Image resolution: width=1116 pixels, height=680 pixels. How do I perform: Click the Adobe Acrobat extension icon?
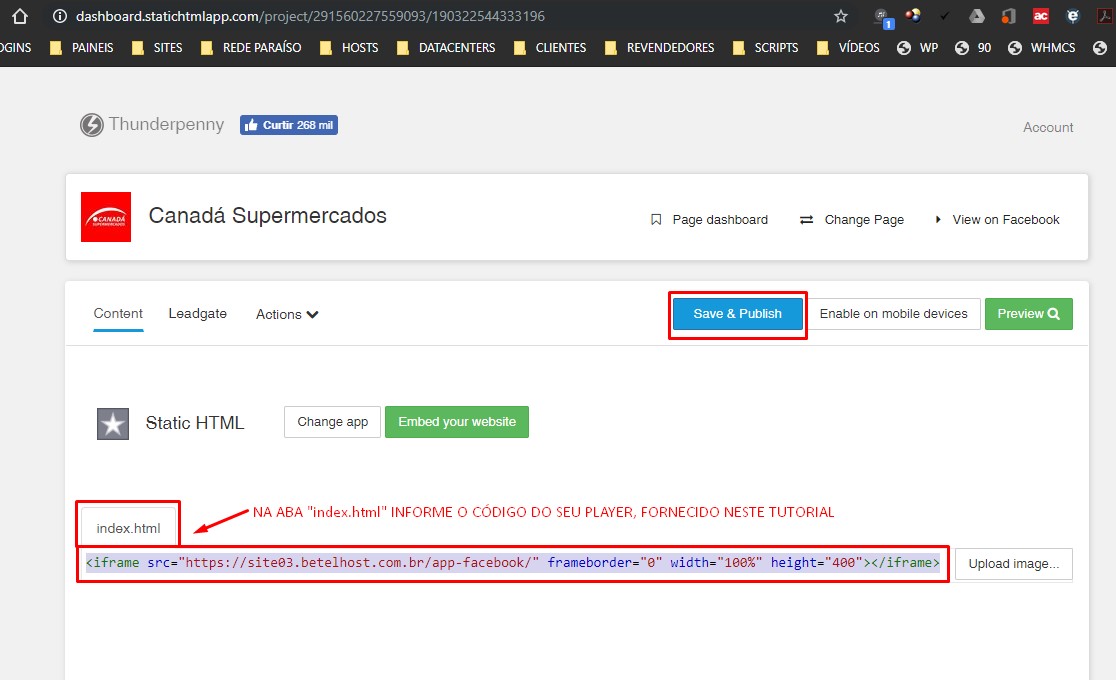[x=1106, y=16]
